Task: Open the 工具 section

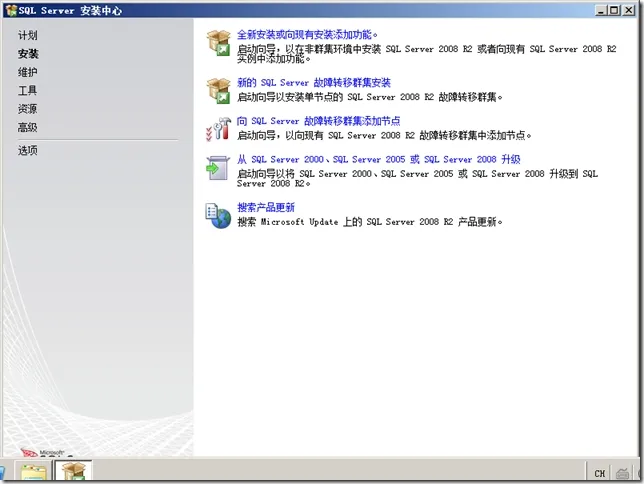Action: 28,90
